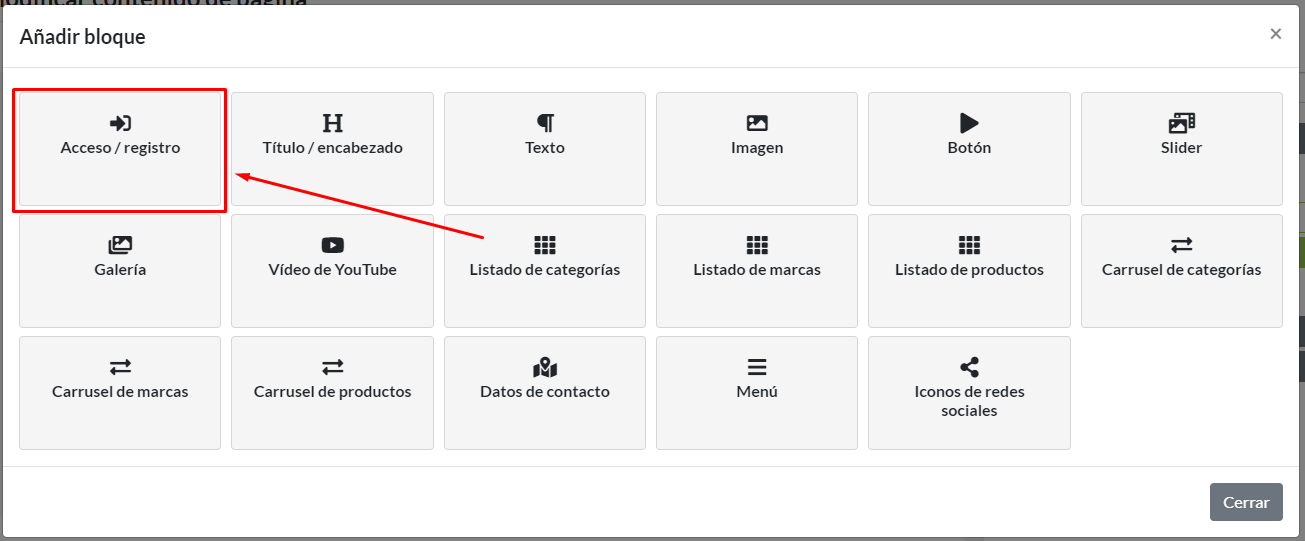
Task: Click the Acceso / registro login icon
Action: point(120,123)
